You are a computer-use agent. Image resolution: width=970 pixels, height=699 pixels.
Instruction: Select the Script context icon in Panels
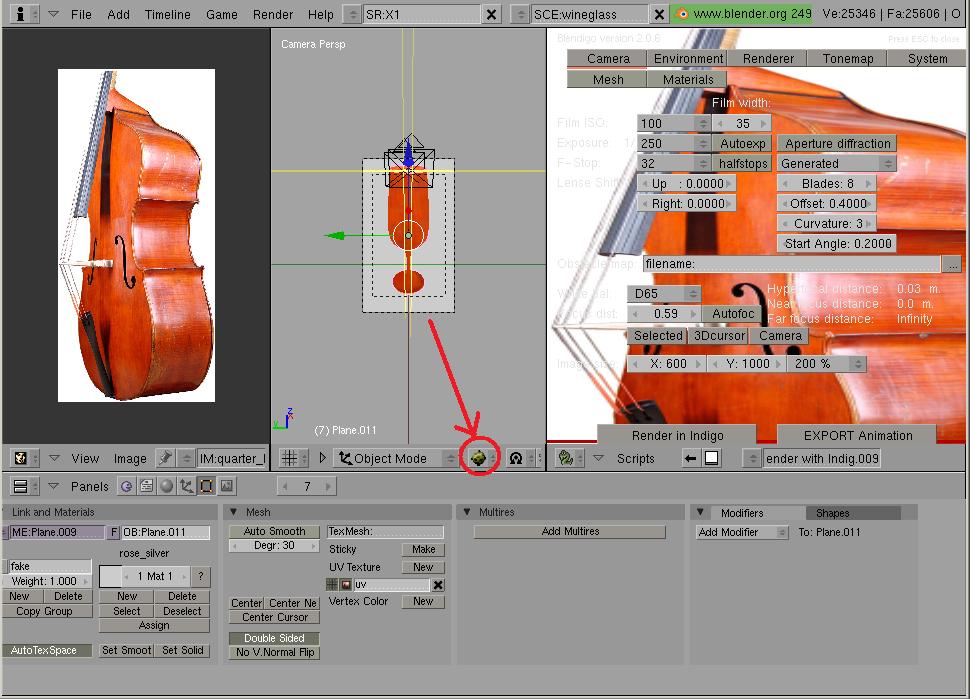pyautogui.click(x=147, y=486)
